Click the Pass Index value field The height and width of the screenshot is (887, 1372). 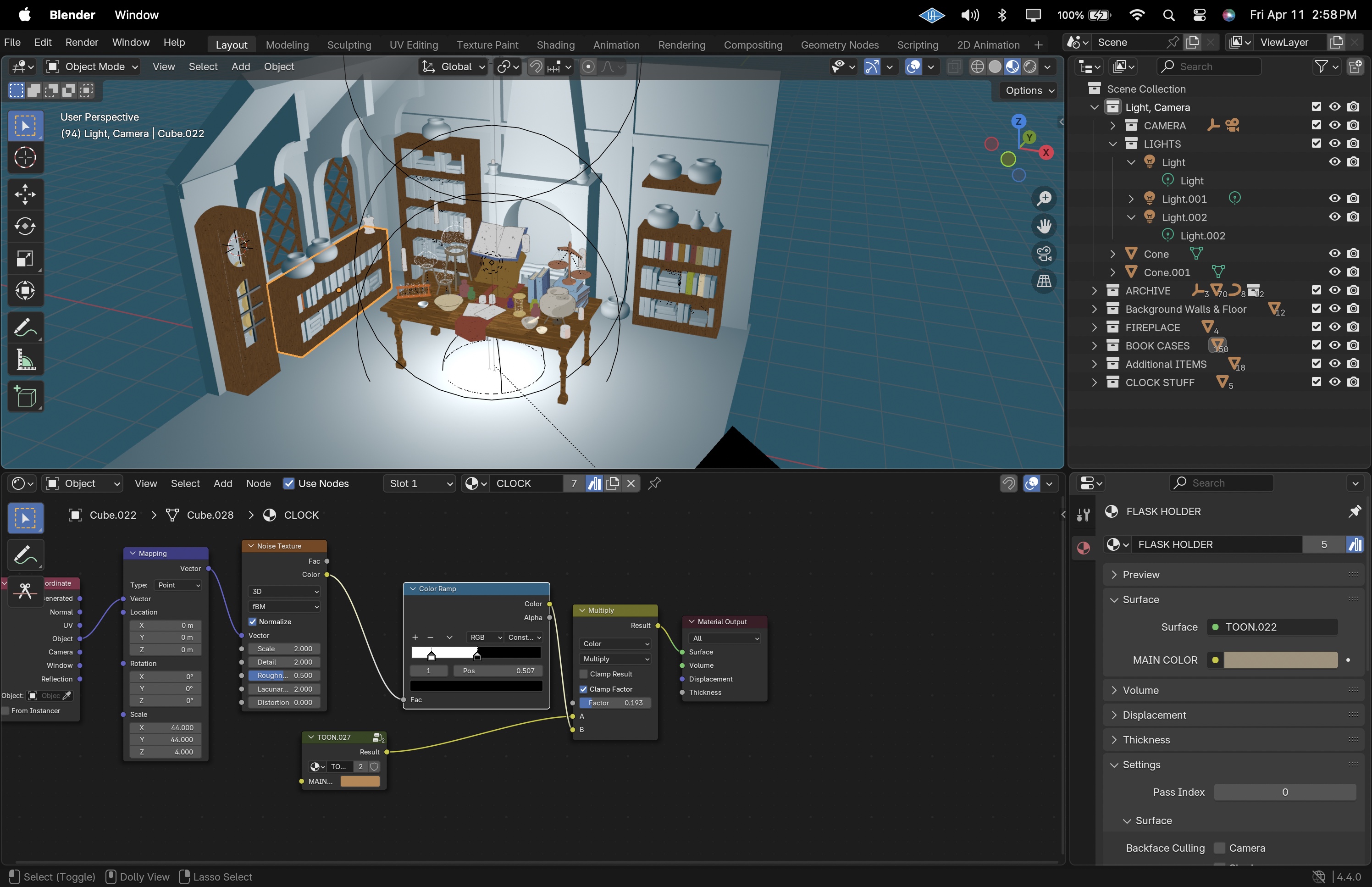[1284, 792]
